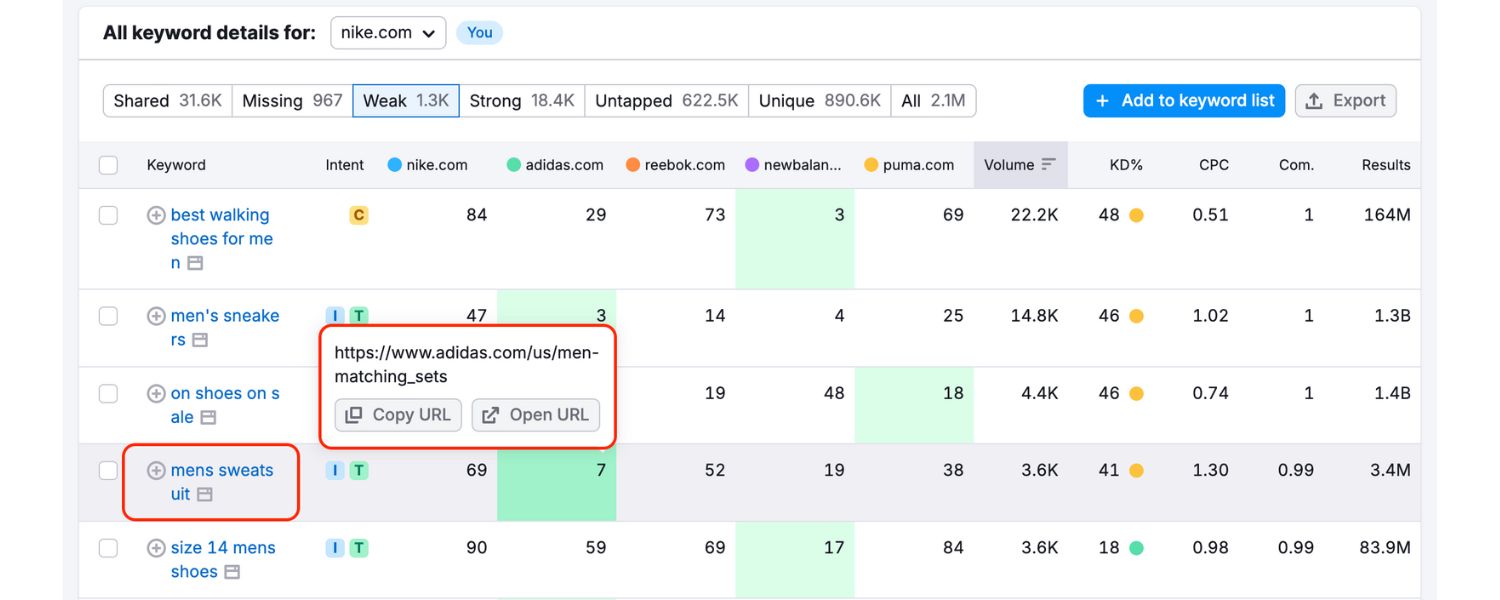The image size is (1500, 600).
Task: Click the Add to keyword list button
Action: (x=1183, y=100)
